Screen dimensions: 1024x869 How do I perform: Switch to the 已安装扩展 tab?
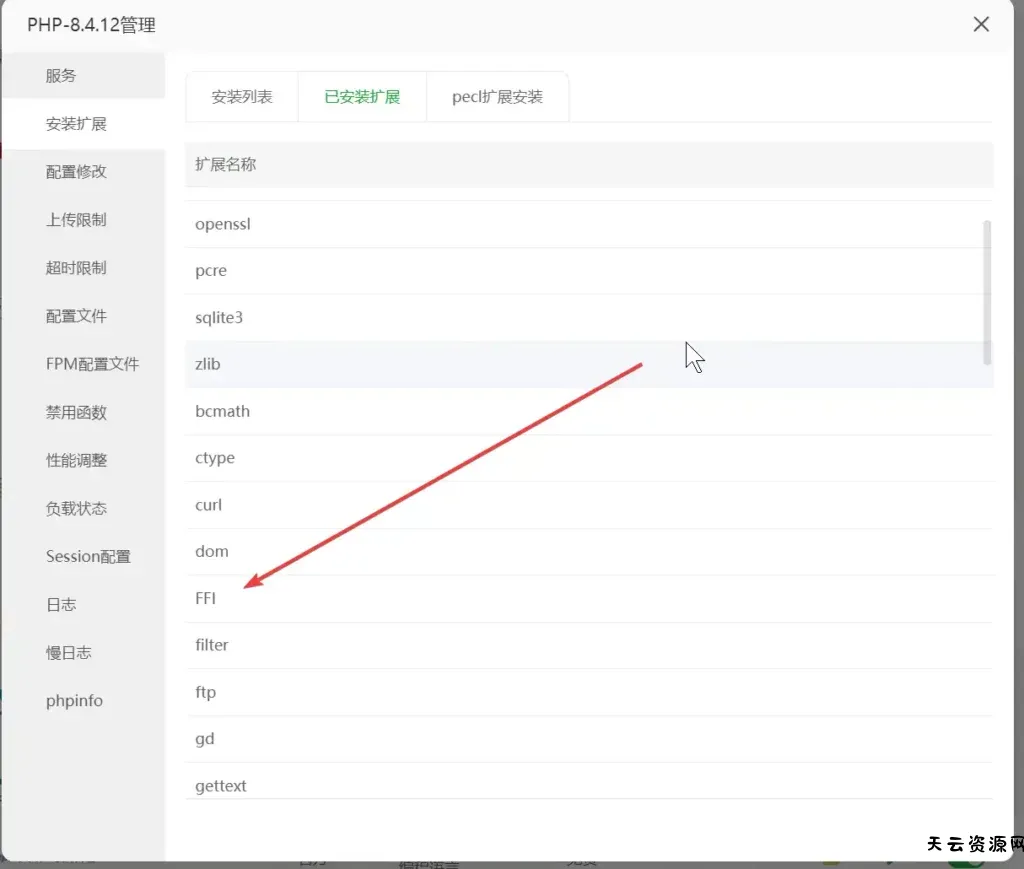[x=362, y=97]
